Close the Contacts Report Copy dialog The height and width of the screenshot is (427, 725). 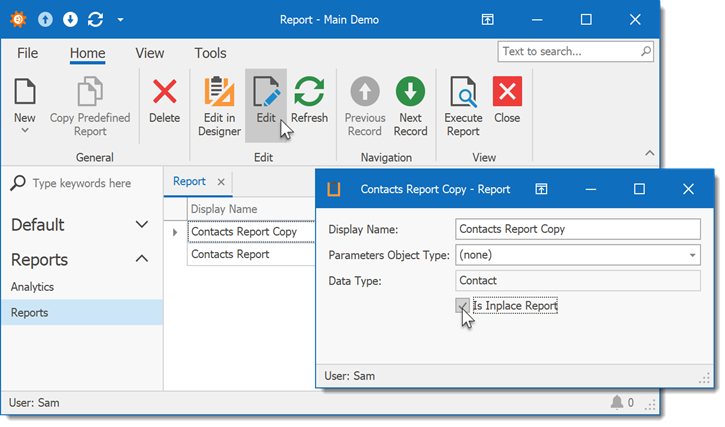click(x=688, y=189)
